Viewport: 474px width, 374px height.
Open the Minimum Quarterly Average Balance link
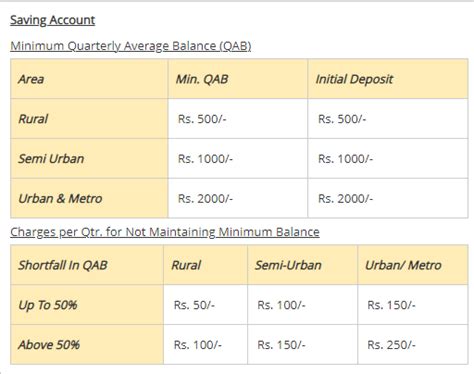click(x=131, y=46)
